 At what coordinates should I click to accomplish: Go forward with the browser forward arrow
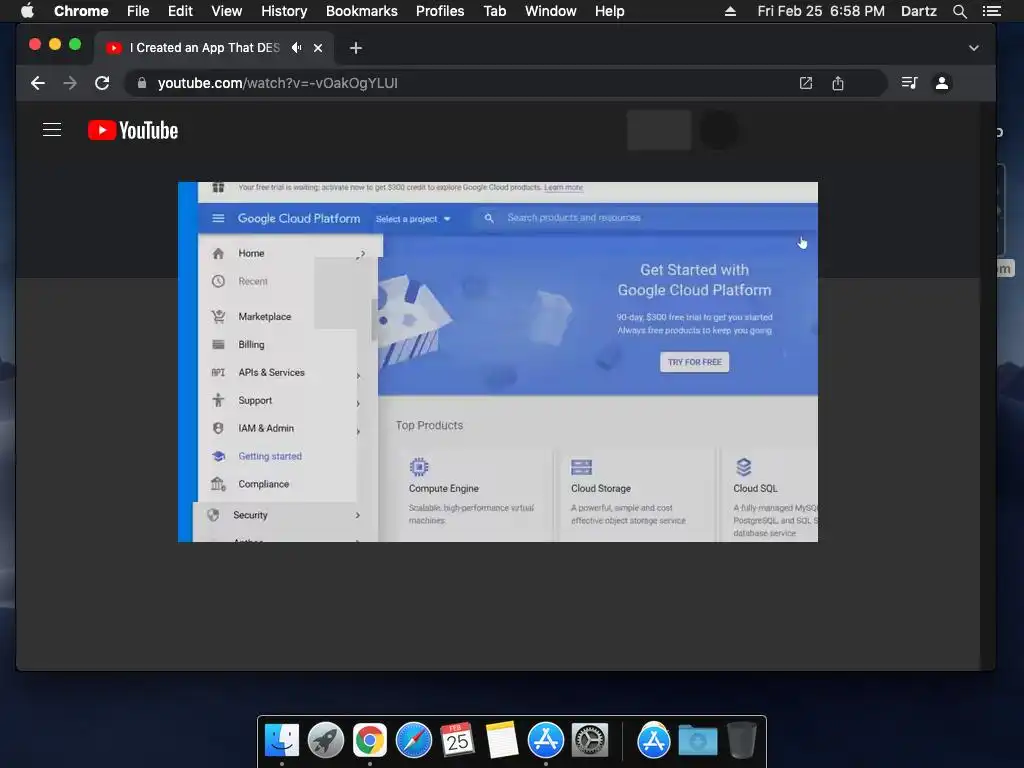(70, 83)
